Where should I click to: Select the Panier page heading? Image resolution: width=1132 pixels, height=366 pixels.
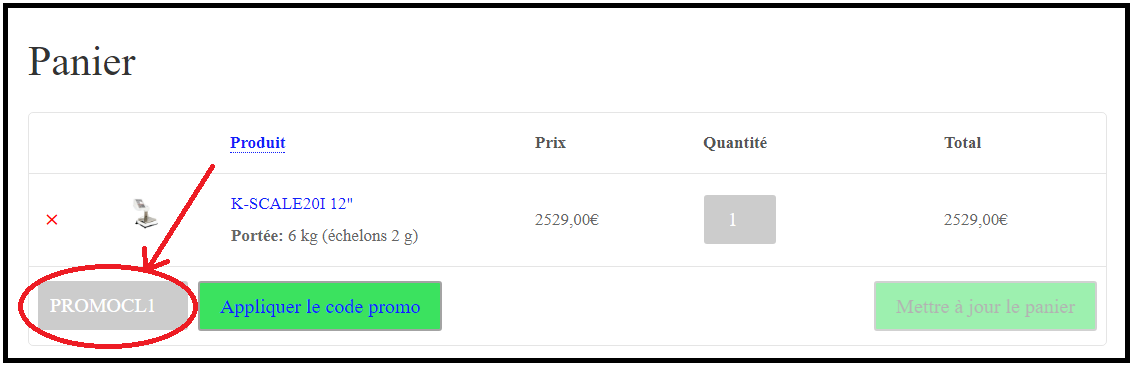point(82,62)
